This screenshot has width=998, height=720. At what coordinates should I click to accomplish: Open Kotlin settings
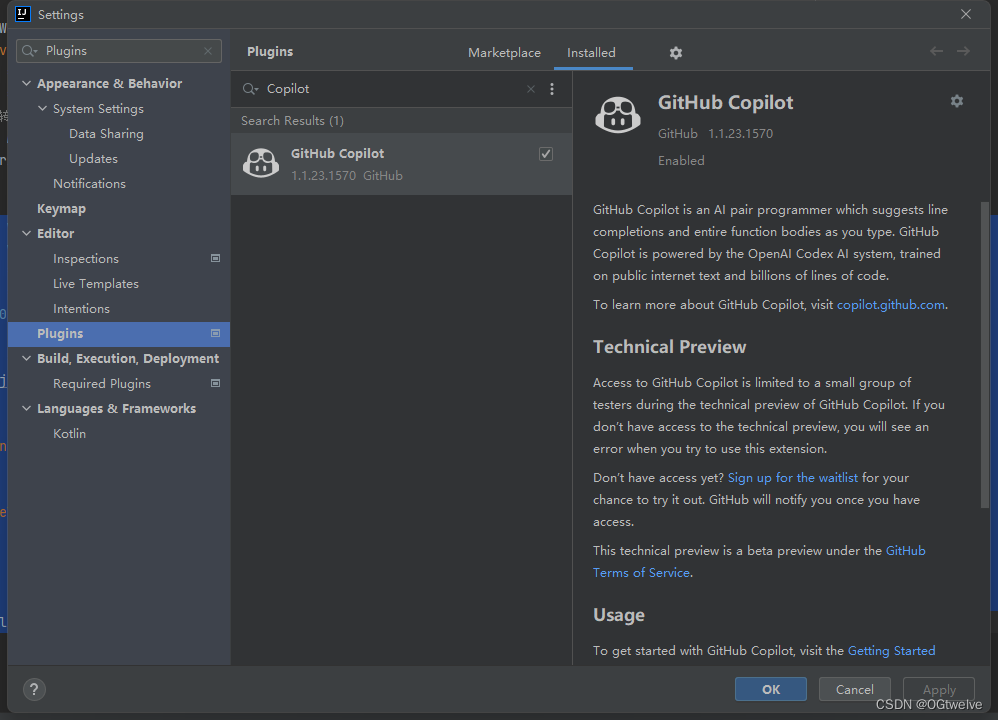[69, 434]
